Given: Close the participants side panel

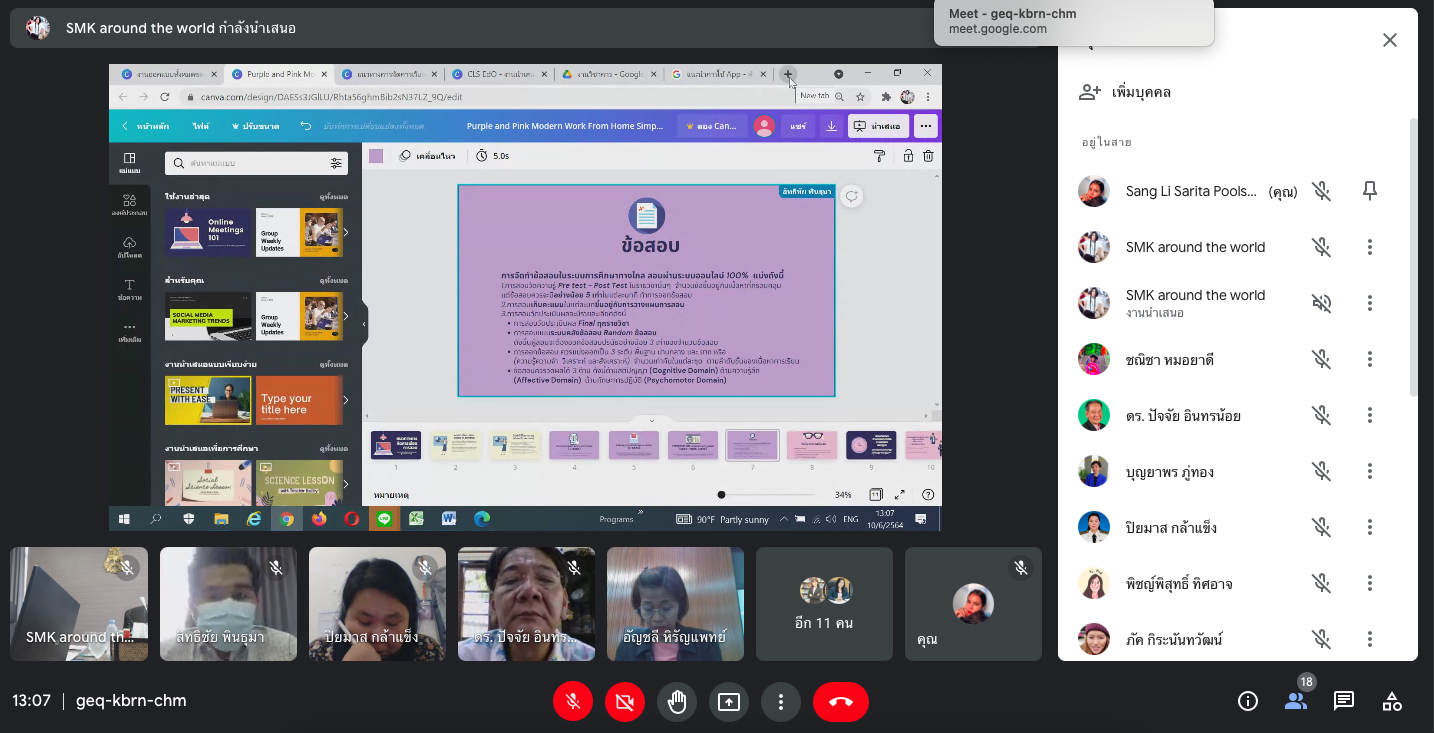Looking at the screenshot, I should tap(1389, 40).
